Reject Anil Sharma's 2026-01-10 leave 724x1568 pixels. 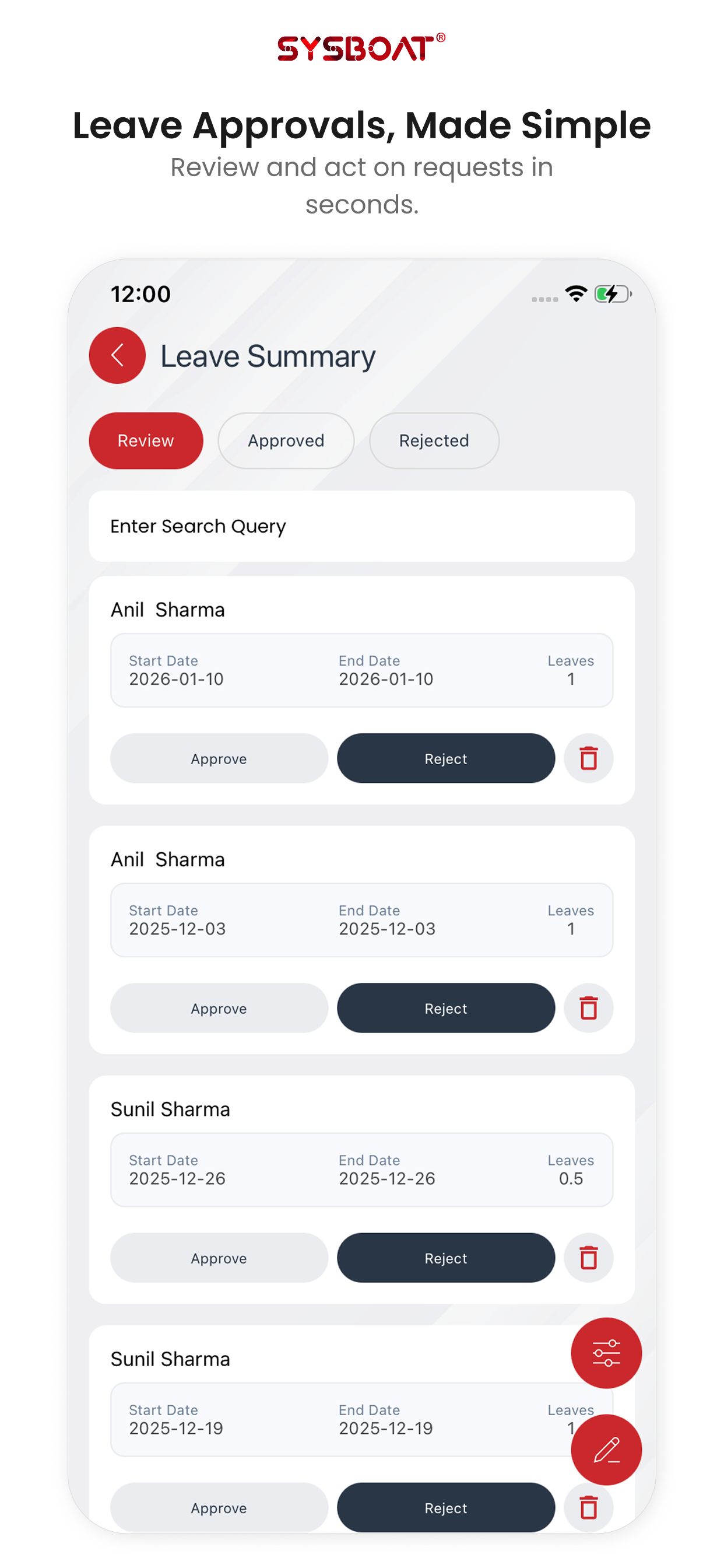click(x=446, y=758)
